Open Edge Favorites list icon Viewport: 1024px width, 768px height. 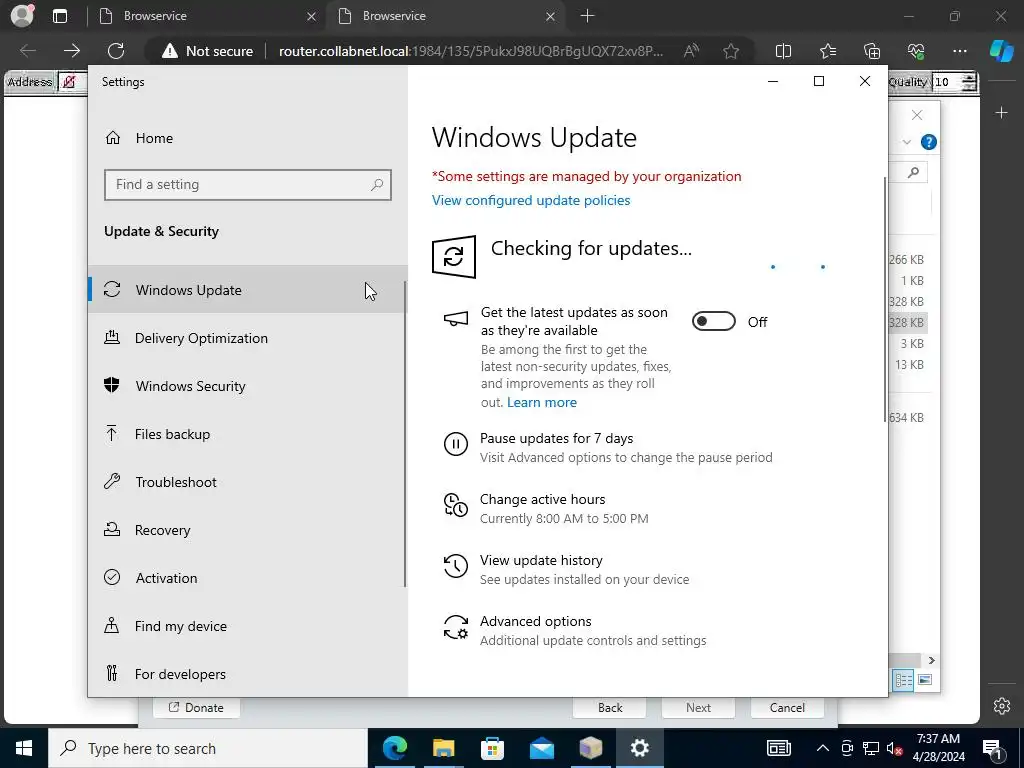pos(827,51)
